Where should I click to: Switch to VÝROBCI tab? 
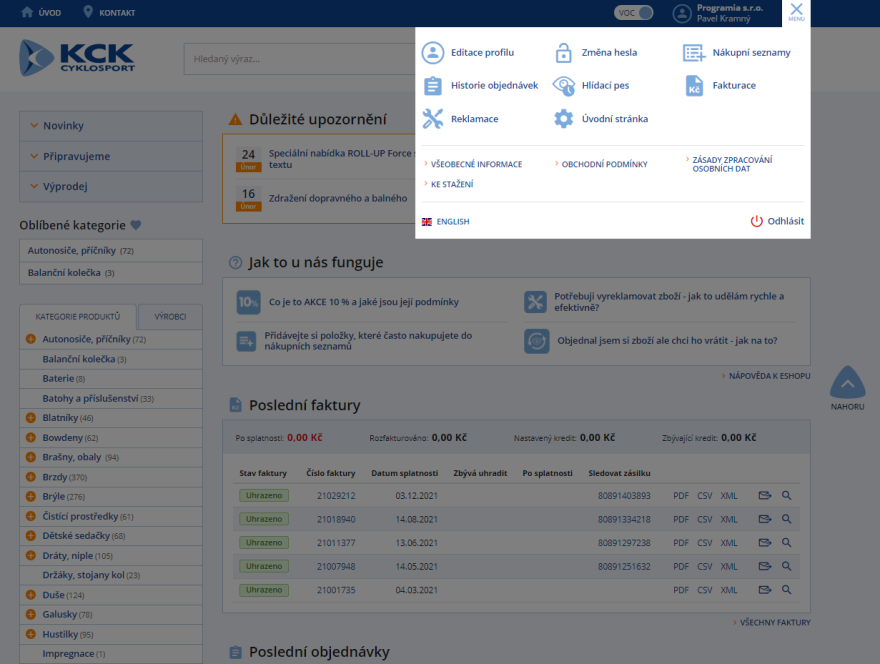point(170,317)
